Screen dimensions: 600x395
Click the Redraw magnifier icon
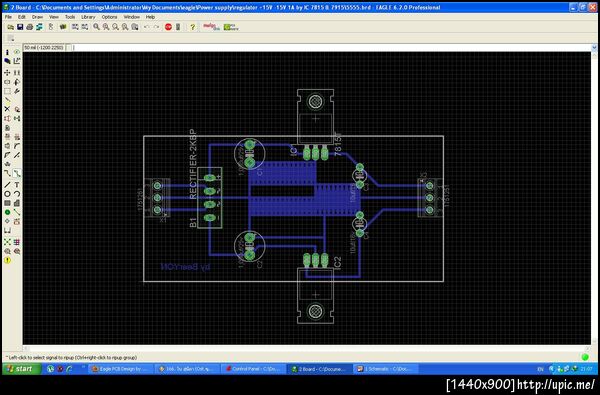(x=125, y=27)
